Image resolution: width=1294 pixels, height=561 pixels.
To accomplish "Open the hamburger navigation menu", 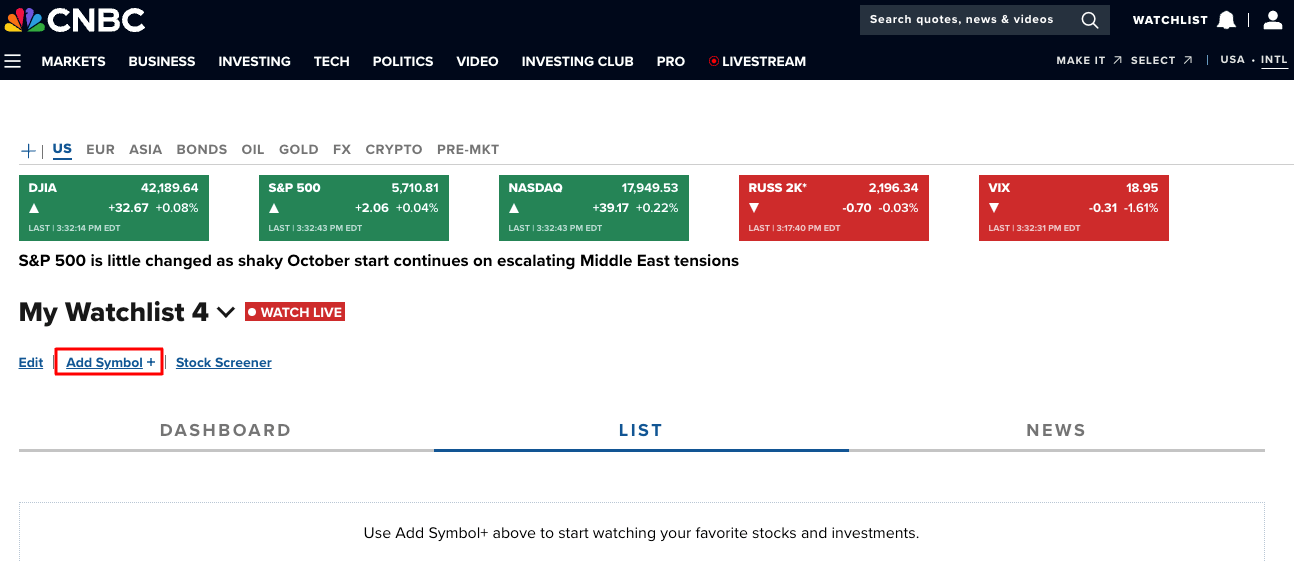I will (x=13, y=62).
